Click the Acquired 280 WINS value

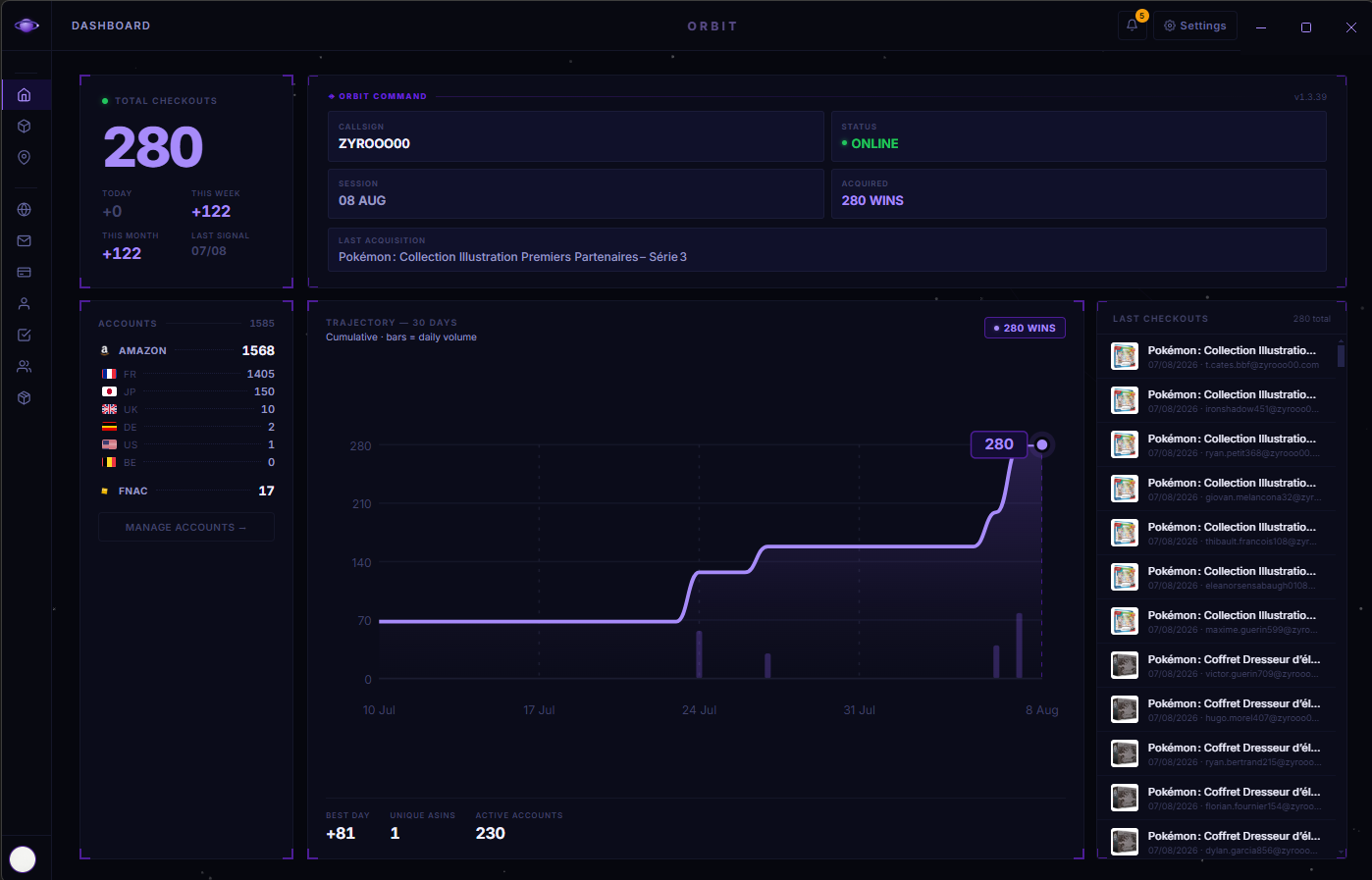click(872, 200)
